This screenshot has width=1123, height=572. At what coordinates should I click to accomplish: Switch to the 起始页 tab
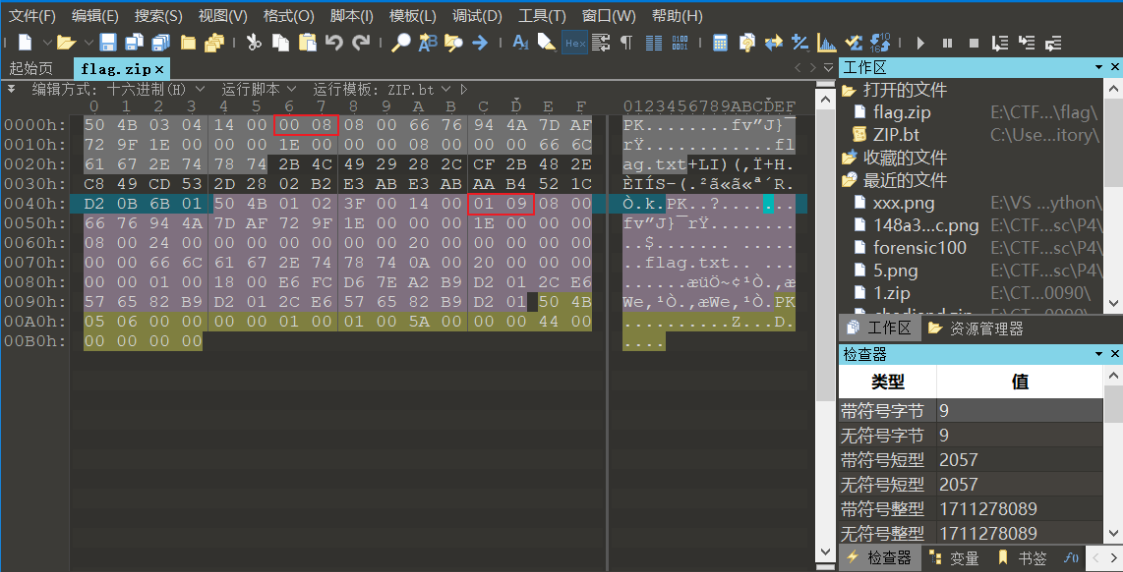click(31, 69)
